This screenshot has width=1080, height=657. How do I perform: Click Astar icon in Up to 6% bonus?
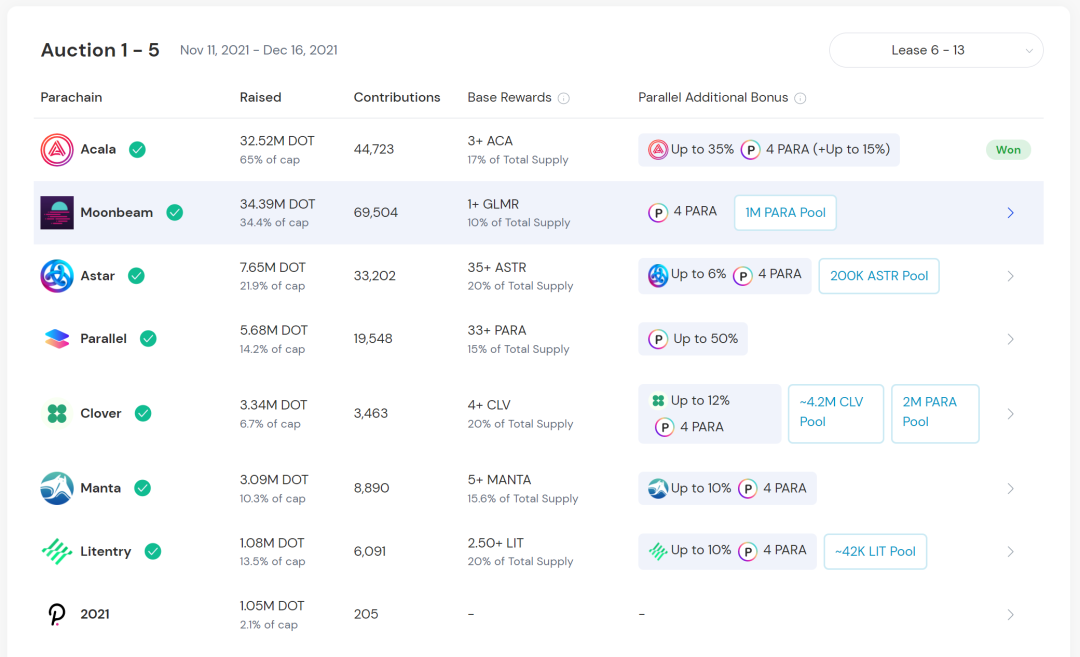coord(658,276)
